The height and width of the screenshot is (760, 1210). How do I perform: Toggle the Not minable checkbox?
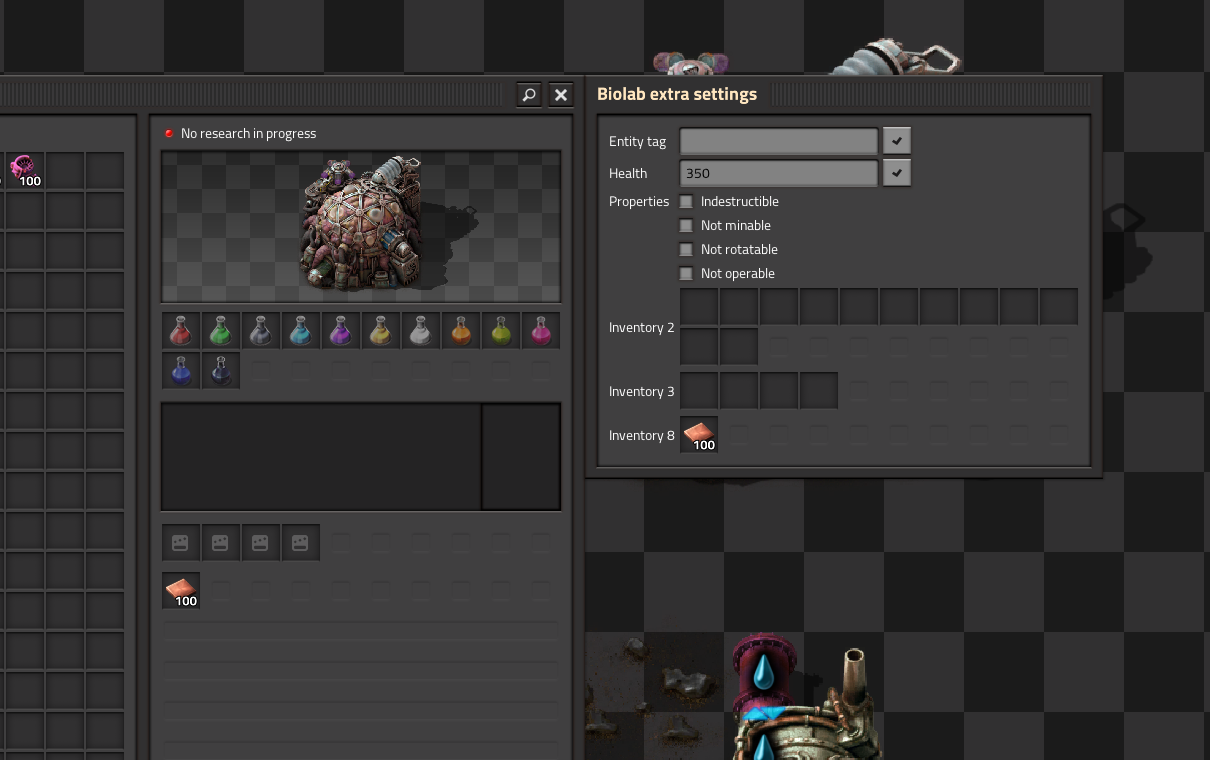[686, 226]
